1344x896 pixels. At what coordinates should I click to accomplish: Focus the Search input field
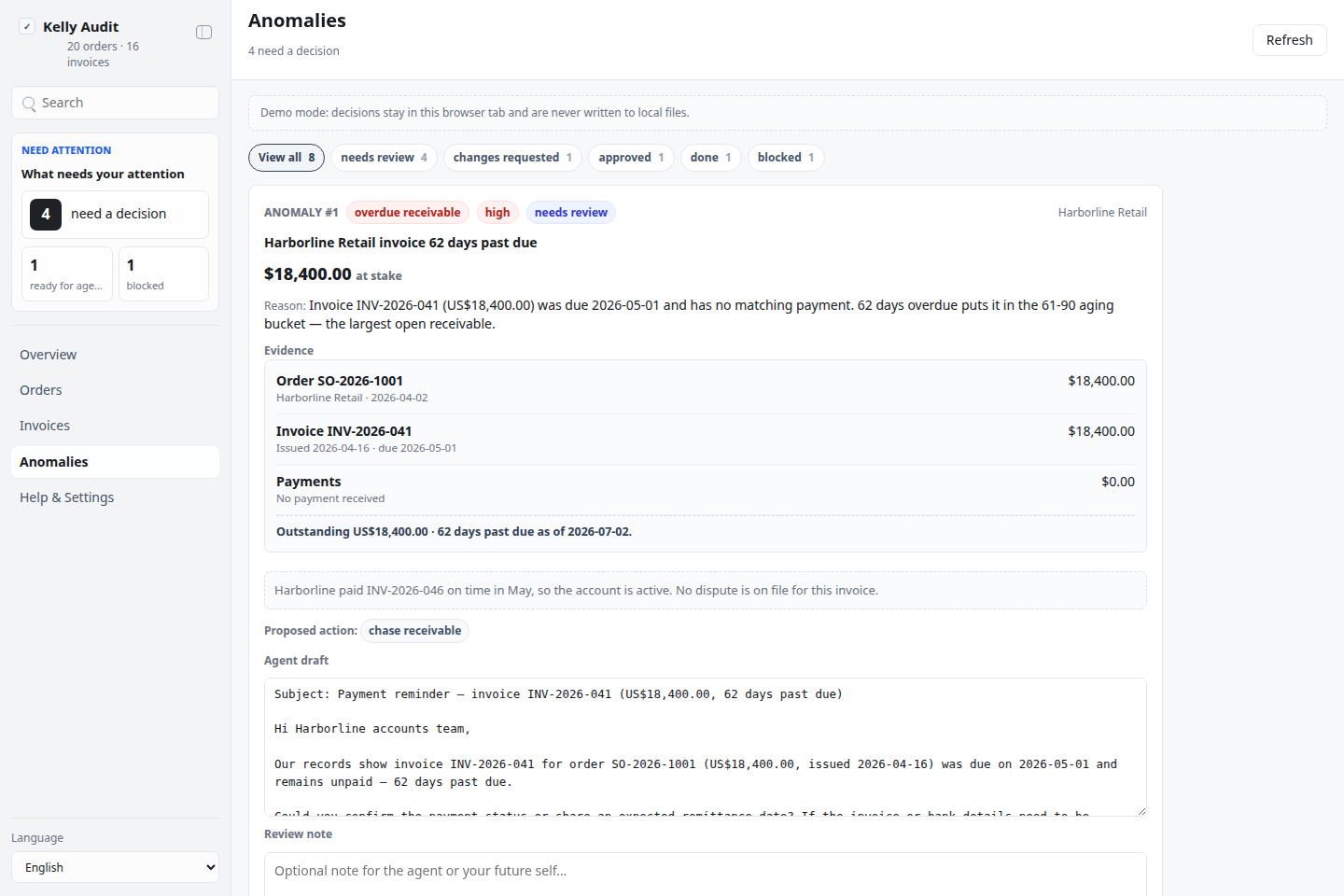(x=115, y=103)
